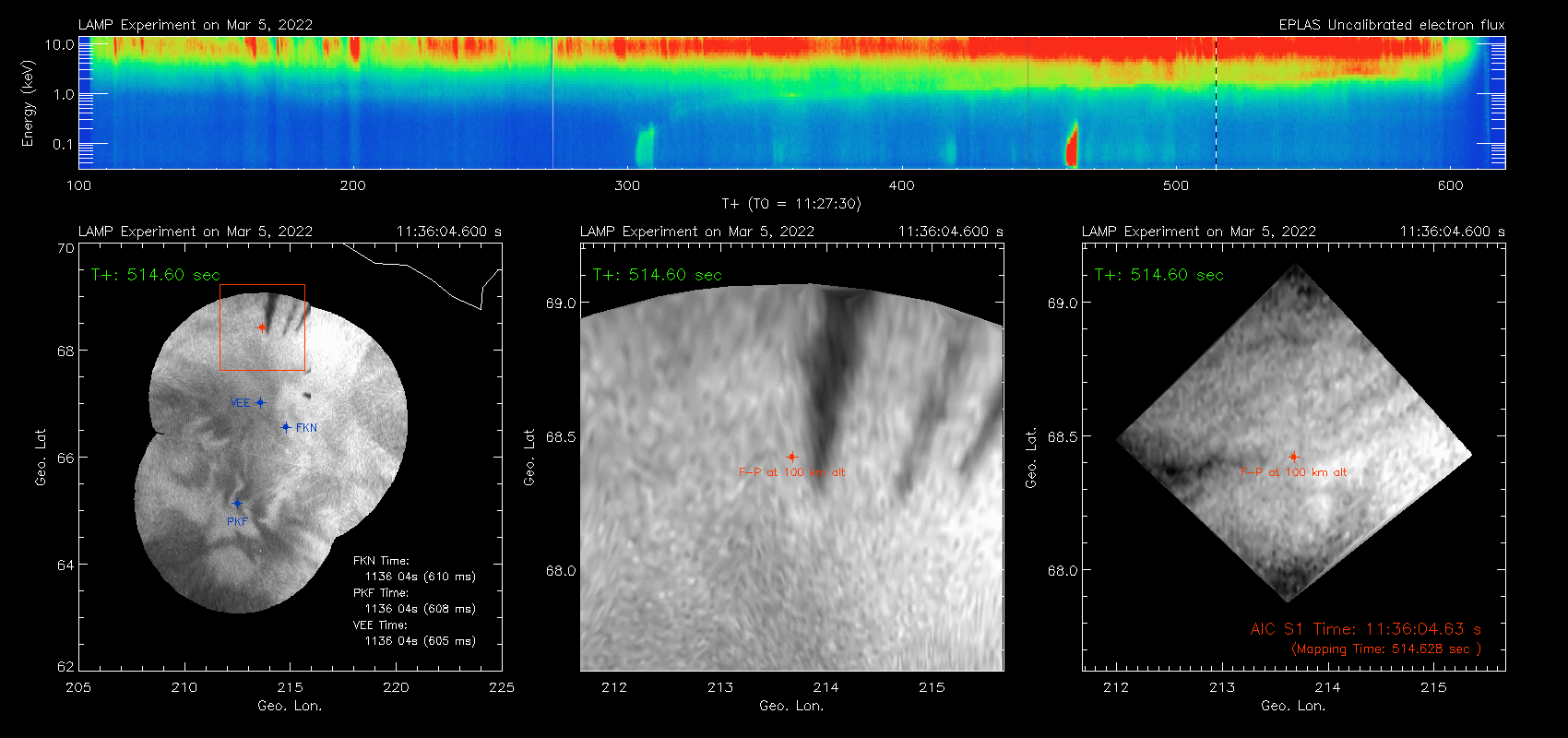Screen dimensions: 1568x738
Task: Click the '500' time tick on spectrogram
Action: (1176, 185)
